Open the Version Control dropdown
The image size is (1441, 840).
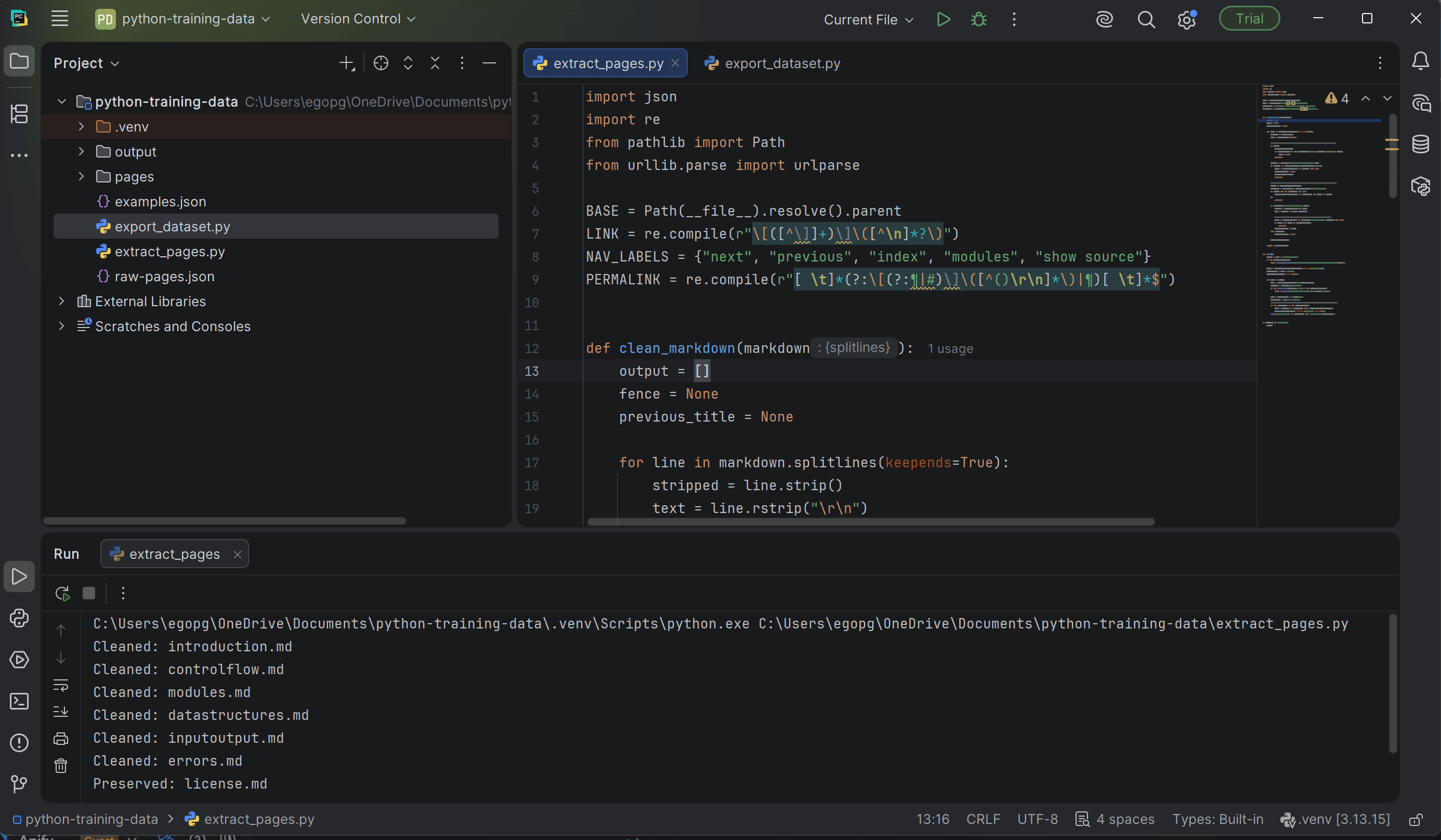click(x=358, y=19)
